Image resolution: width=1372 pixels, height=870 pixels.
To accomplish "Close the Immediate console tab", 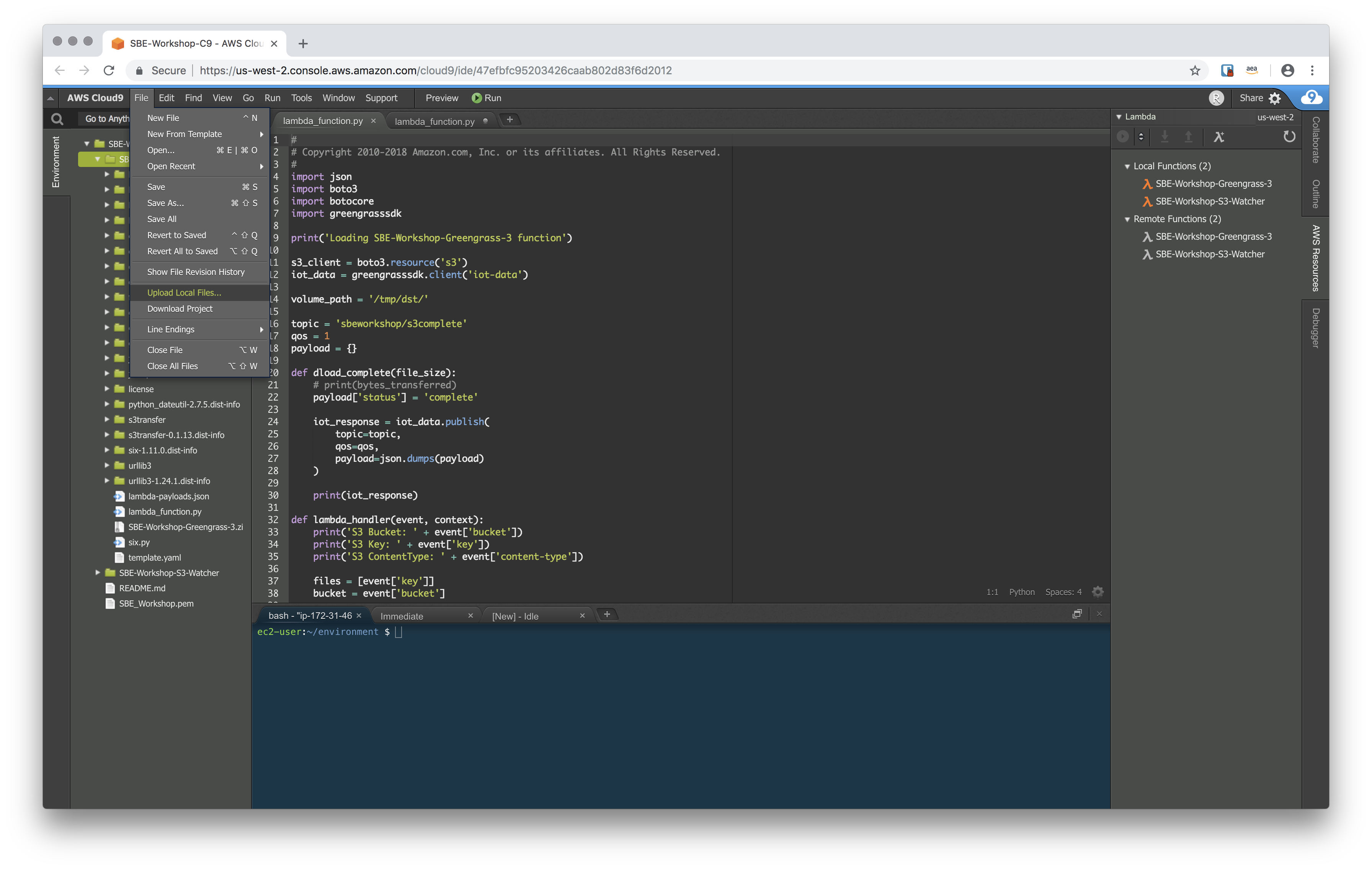I will (x=470, y=616).
